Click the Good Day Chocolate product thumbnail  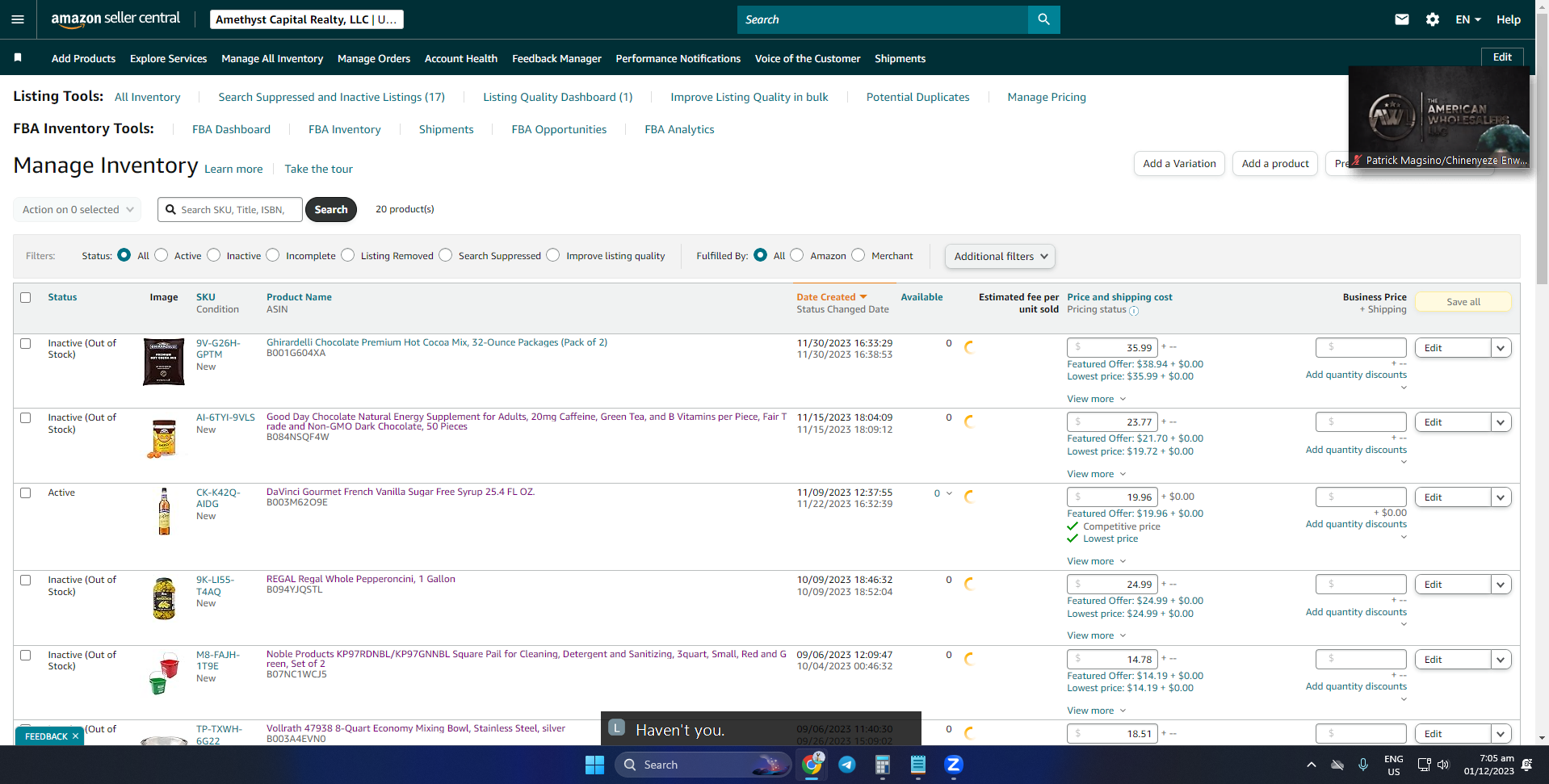click(164, 438)
